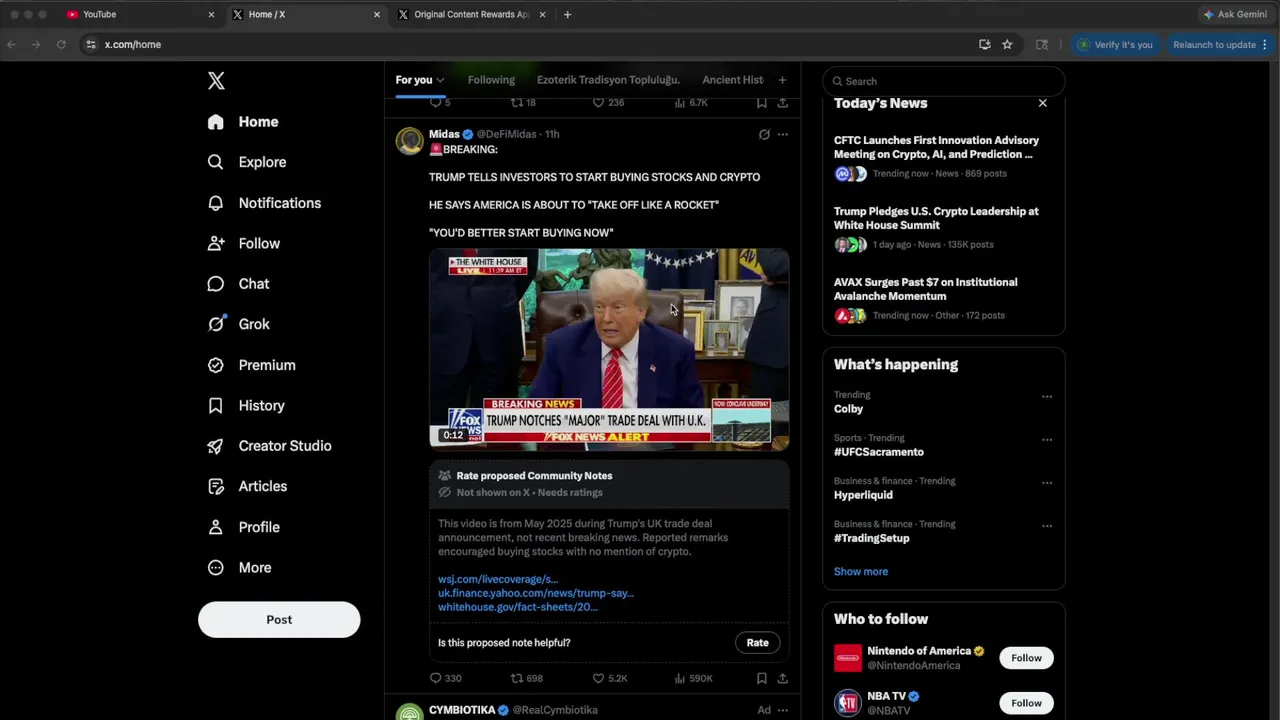Open the Midas profile avatar
This screenshot has height=720, width=1280.
pyautogui.click(x=410, y=141)
